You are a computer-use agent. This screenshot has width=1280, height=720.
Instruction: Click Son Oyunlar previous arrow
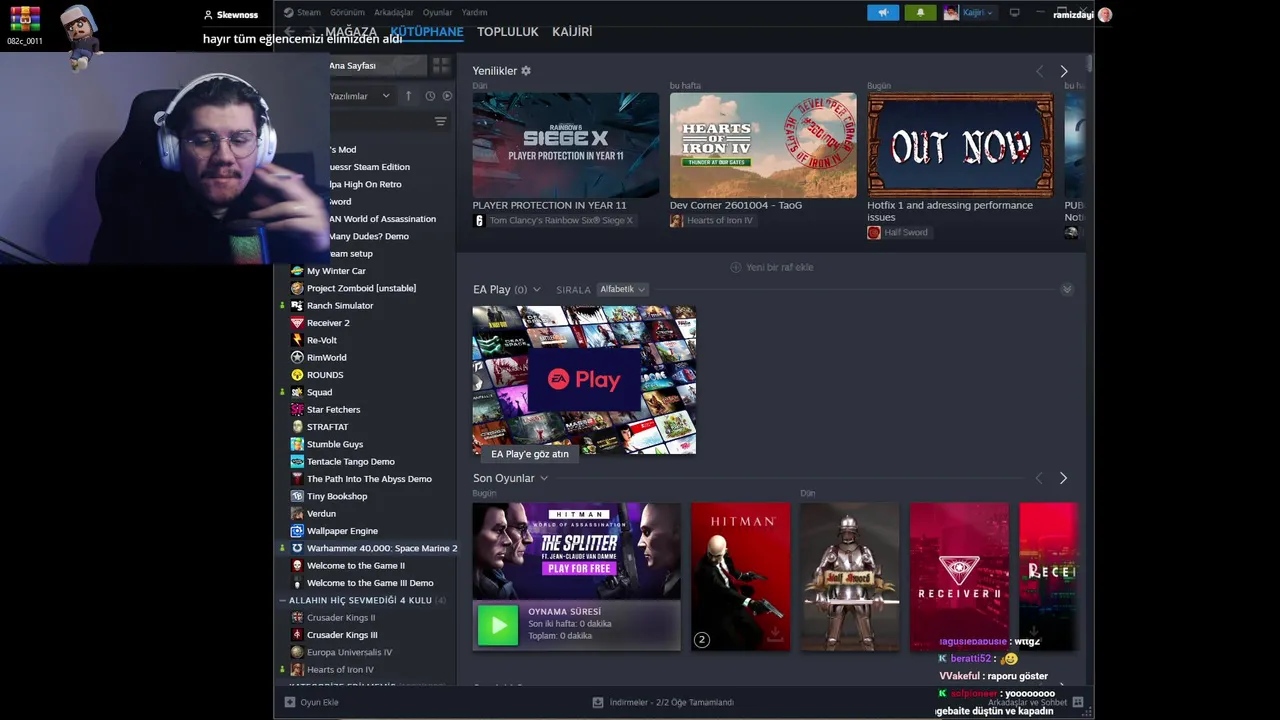pyautogui.click(x=1039, y=478)
